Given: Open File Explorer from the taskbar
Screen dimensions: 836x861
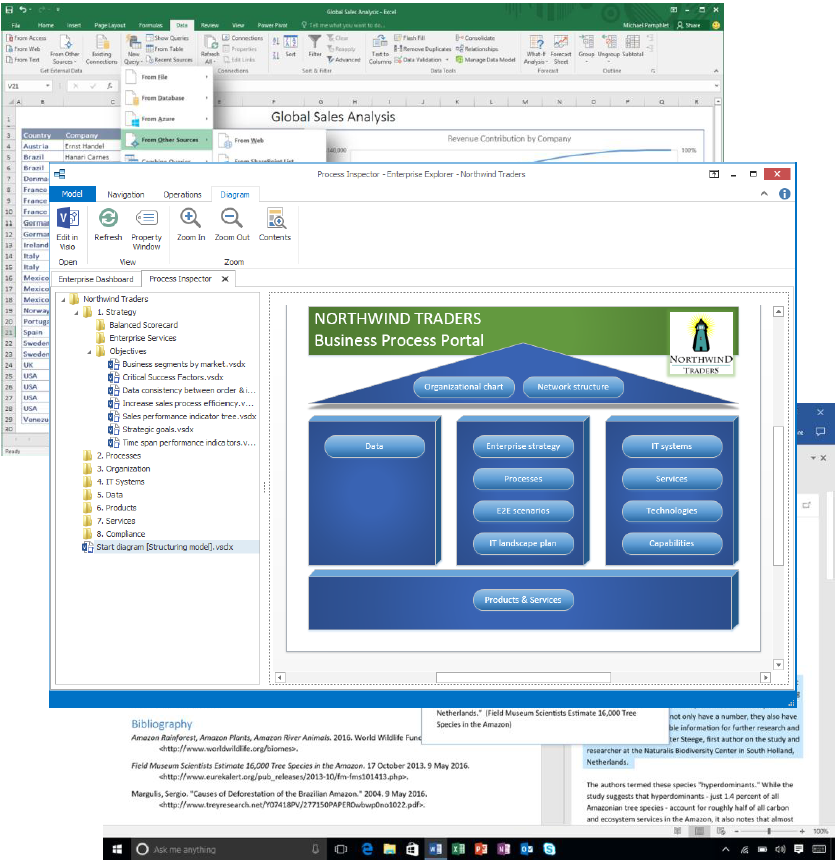Looking at the screenshot, I should [390, 849].
